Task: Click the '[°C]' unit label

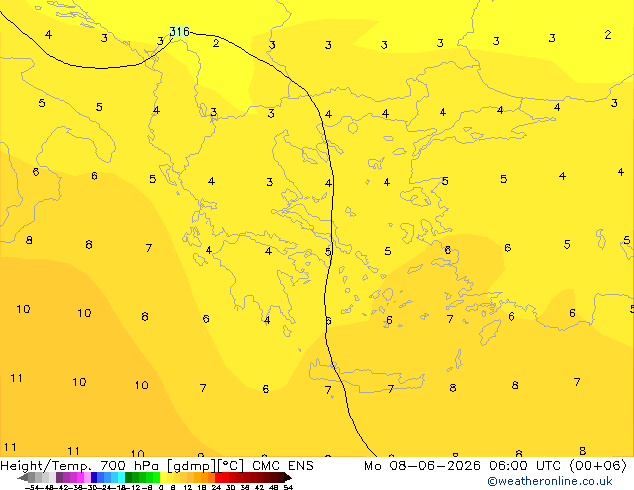Action: (x=230, y=466)
